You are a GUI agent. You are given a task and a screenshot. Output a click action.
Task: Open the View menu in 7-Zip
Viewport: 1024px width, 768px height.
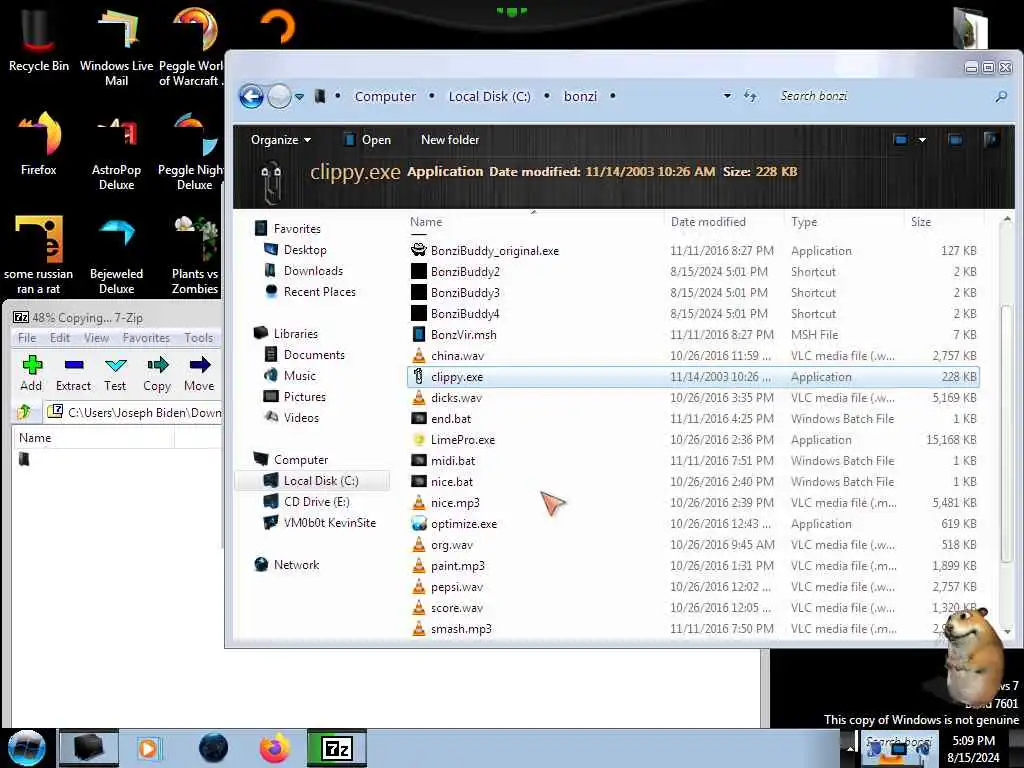(x=96, y=338)
